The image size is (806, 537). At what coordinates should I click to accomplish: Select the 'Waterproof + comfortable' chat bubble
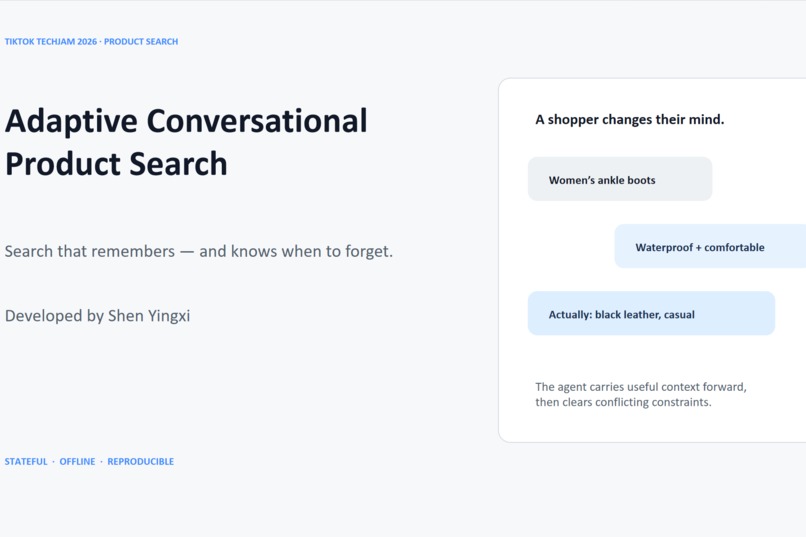[710, 246]
